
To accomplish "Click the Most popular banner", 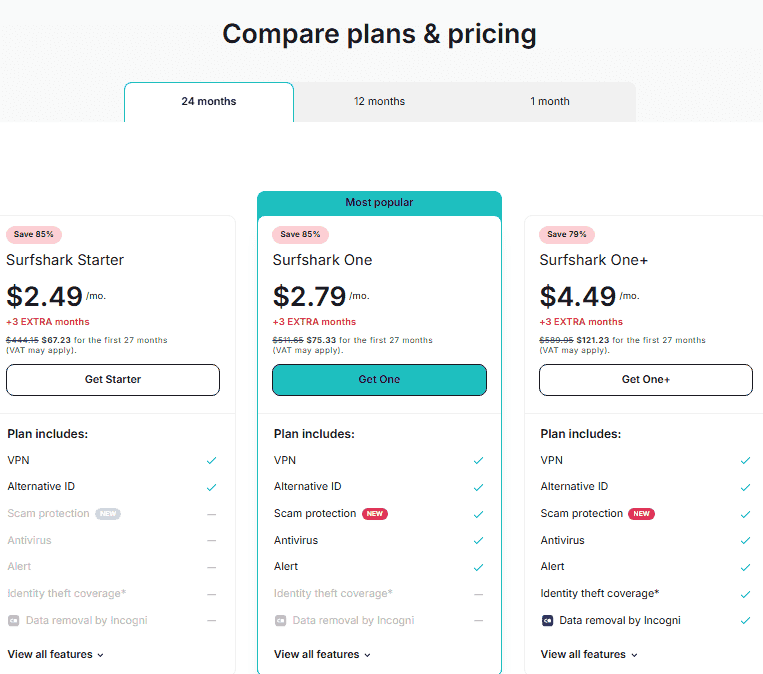I will pyautogui.click(x=379, y=202).
